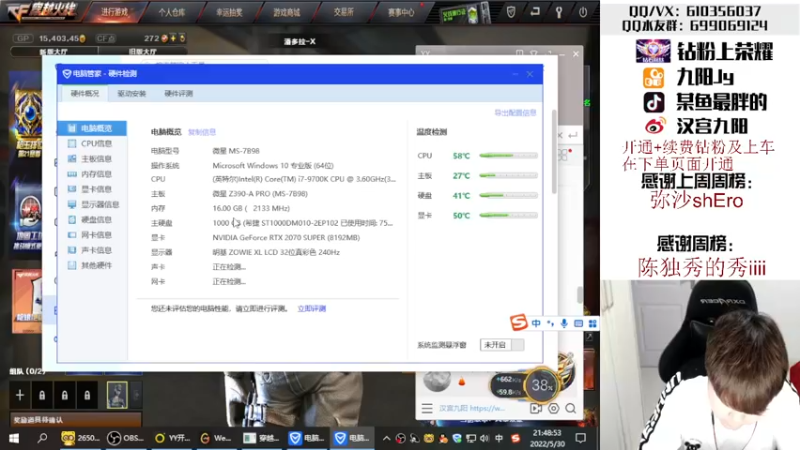This screenshot has height=450, width=800.
Task: Open 其他硬件 sidebar entry
Action: 91,266
